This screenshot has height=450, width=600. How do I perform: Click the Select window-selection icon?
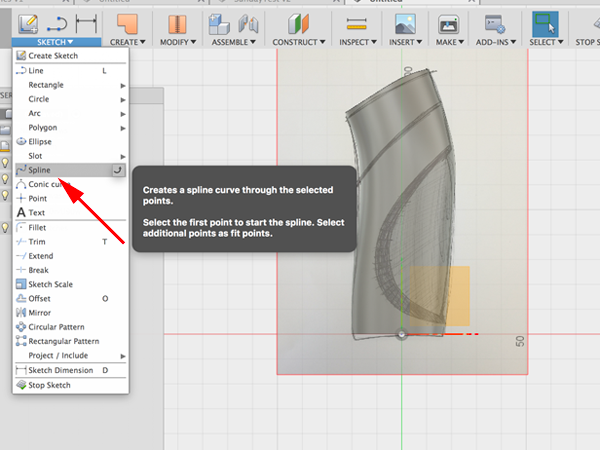(x=545, y=24)
